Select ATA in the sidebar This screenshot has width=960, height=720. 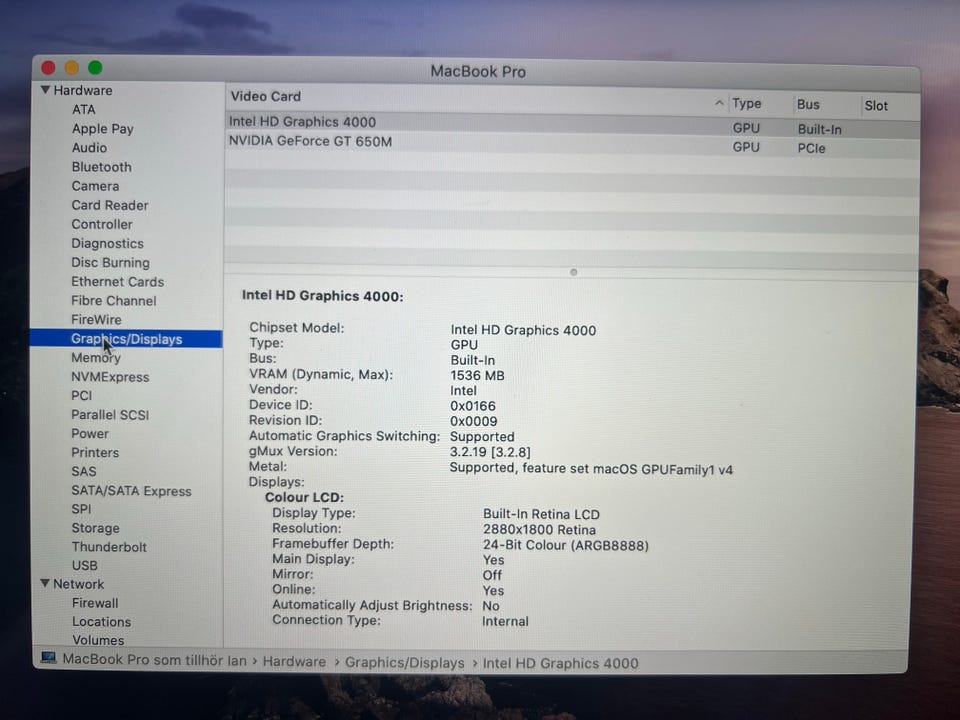[83, 110]
